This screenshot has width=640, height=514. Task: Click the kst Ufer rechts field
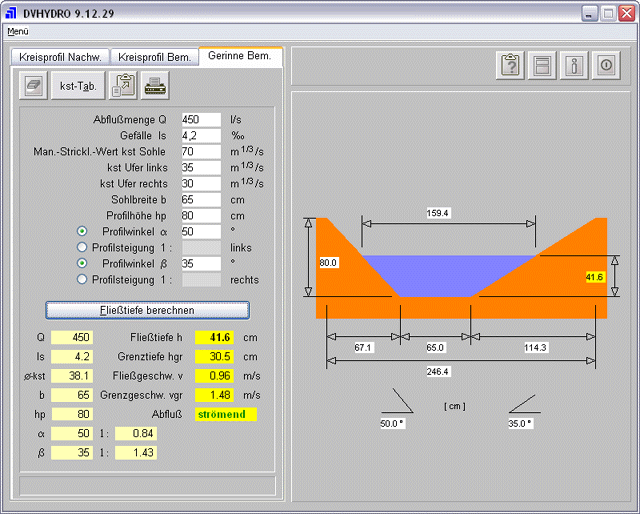[201, 183]
